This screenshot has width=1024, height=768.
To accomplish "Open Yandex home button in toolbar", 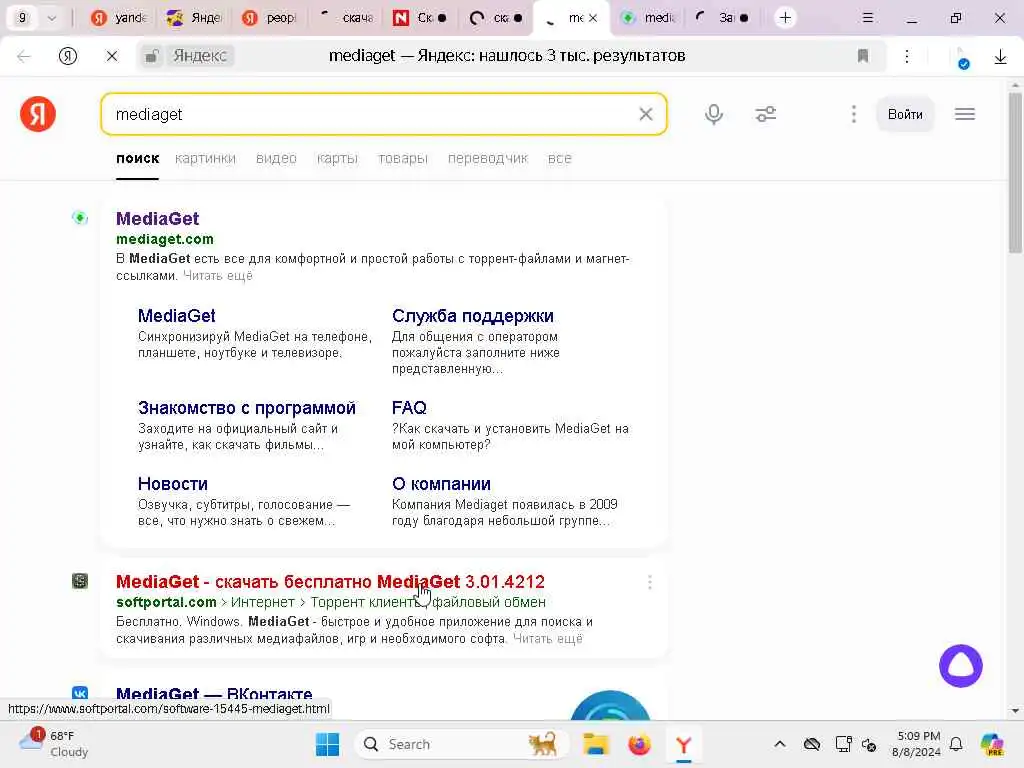I will [x=68, y=56].
